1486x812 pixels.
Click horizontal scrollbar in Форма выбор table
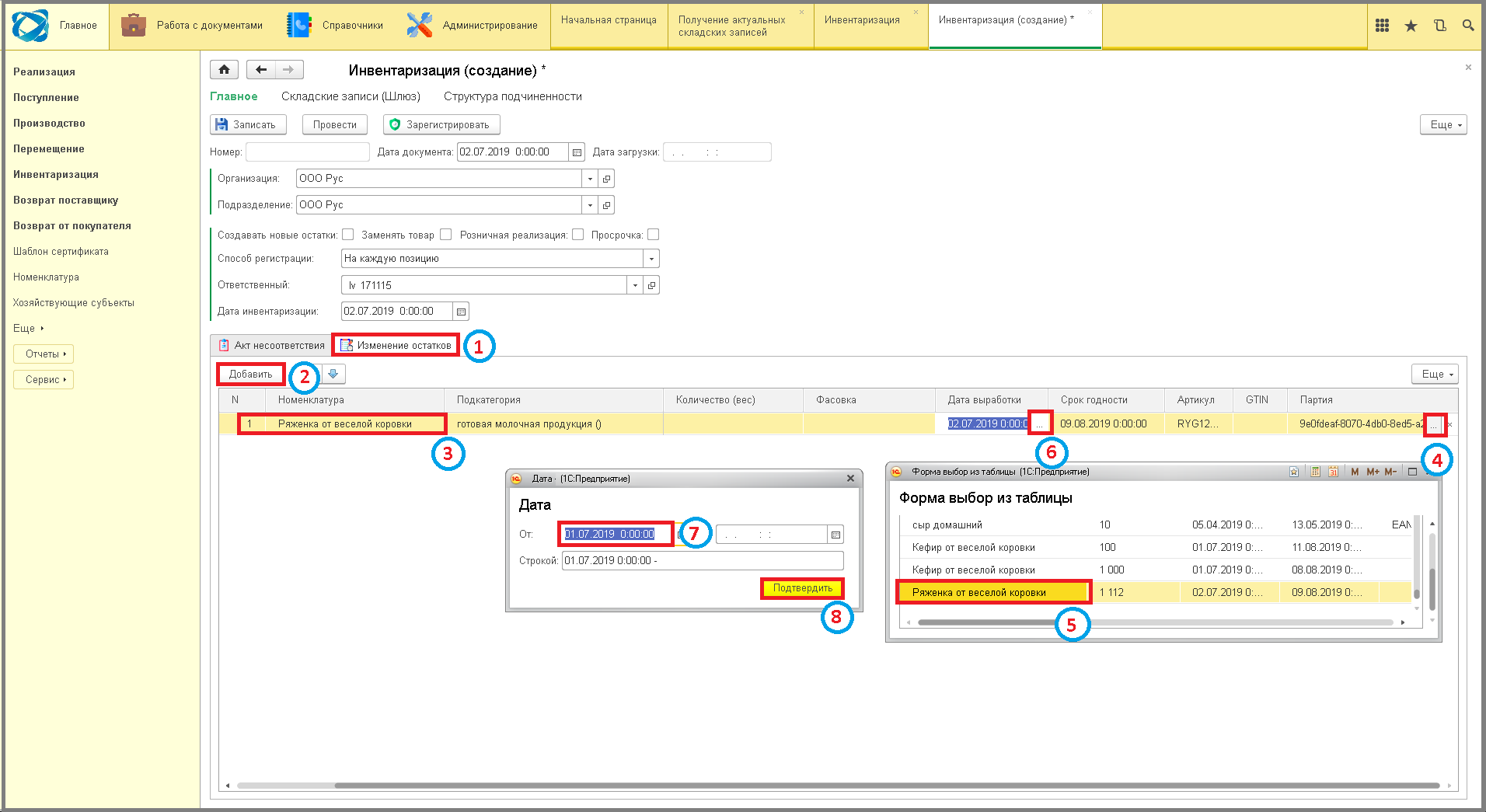tap(1155, 622)
